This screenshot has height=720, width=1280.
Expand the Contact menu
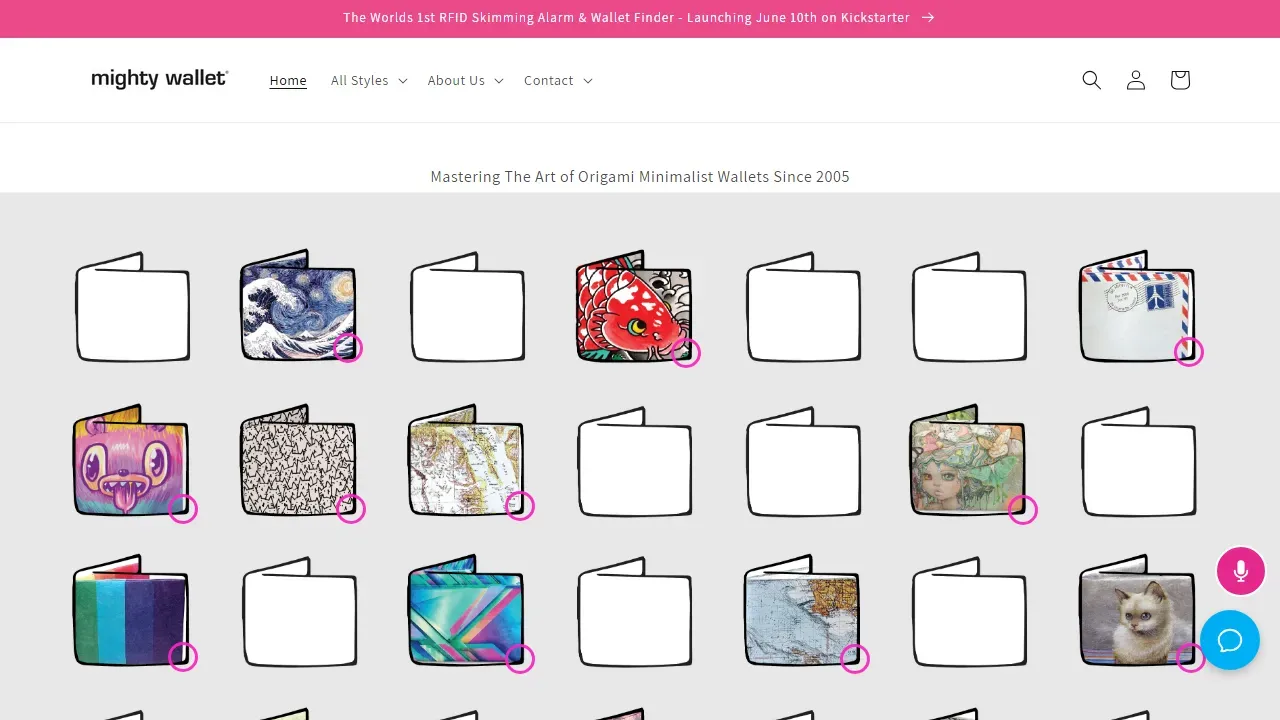pyautogui.click(x=558, y=80)
